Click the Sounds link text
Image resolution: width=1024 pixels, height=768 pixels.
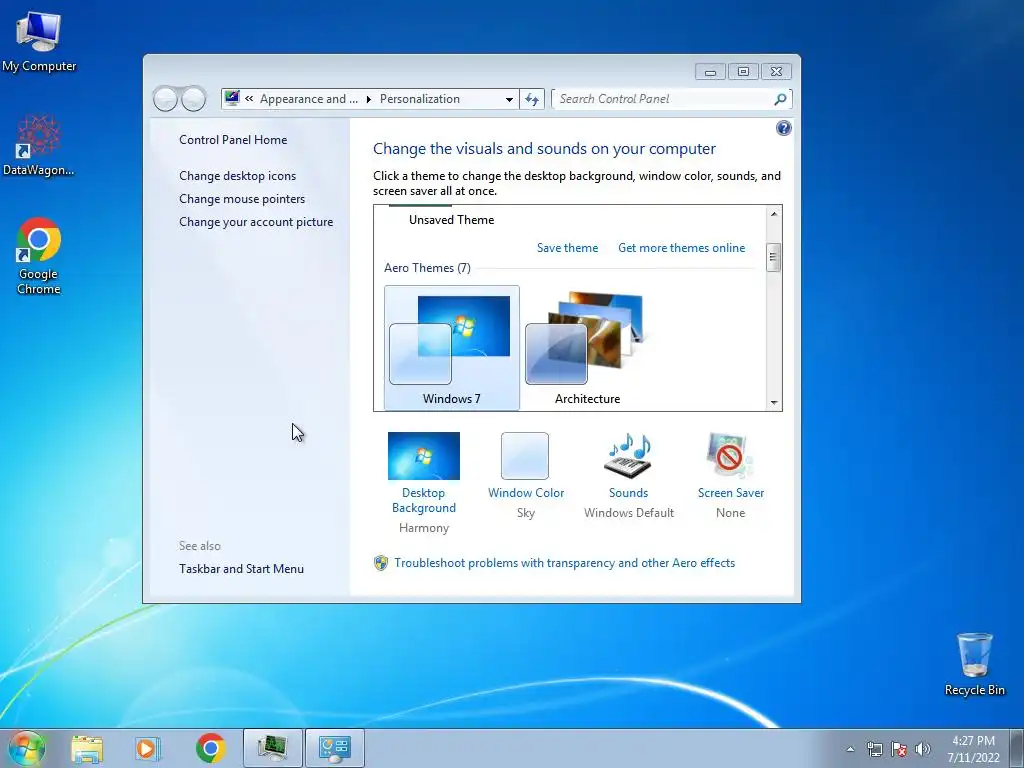(x=628, y=493)
